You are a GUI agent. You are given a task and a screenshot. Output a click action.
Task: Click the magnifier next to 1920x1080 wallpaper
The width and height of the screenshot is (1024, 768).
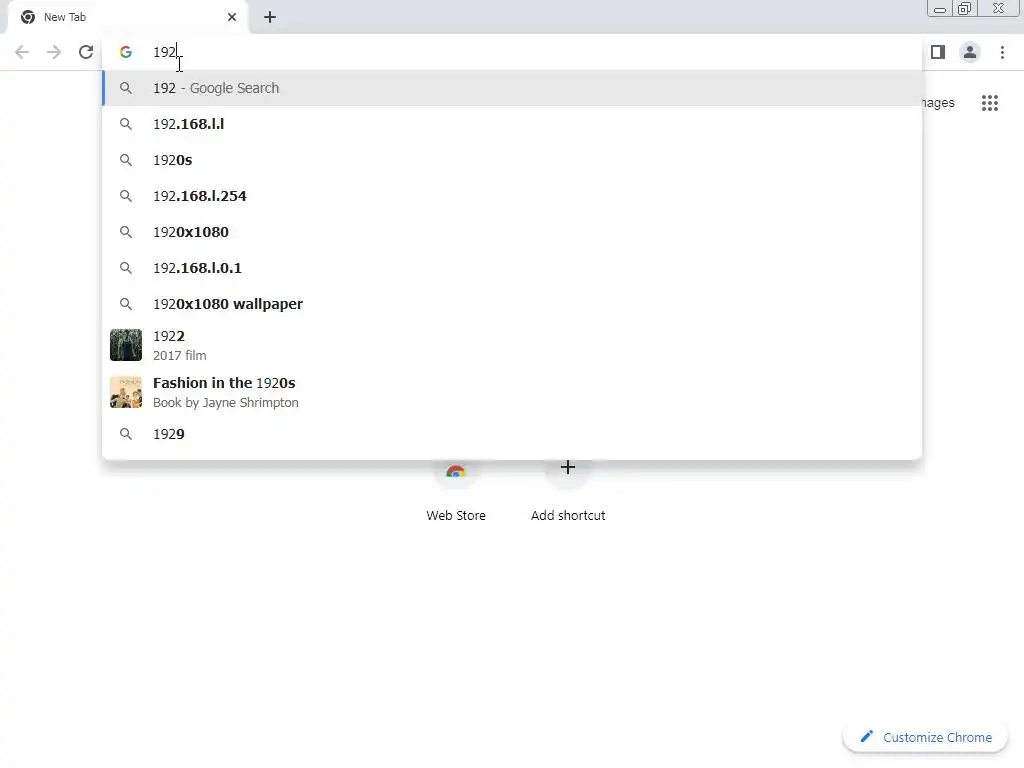[x=126, y=304]
